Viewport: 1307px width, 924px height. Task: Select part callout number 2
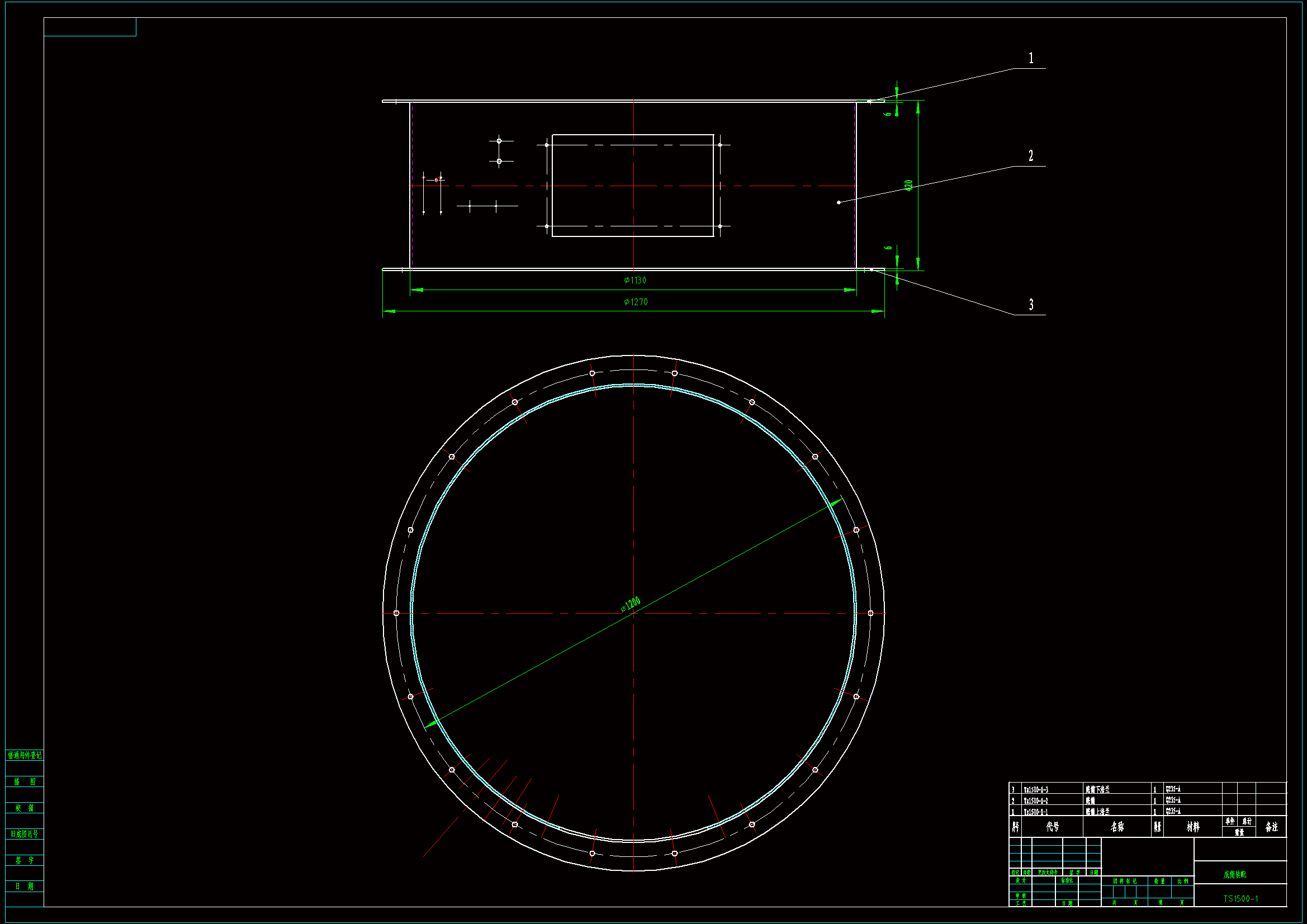[1031, 156]
